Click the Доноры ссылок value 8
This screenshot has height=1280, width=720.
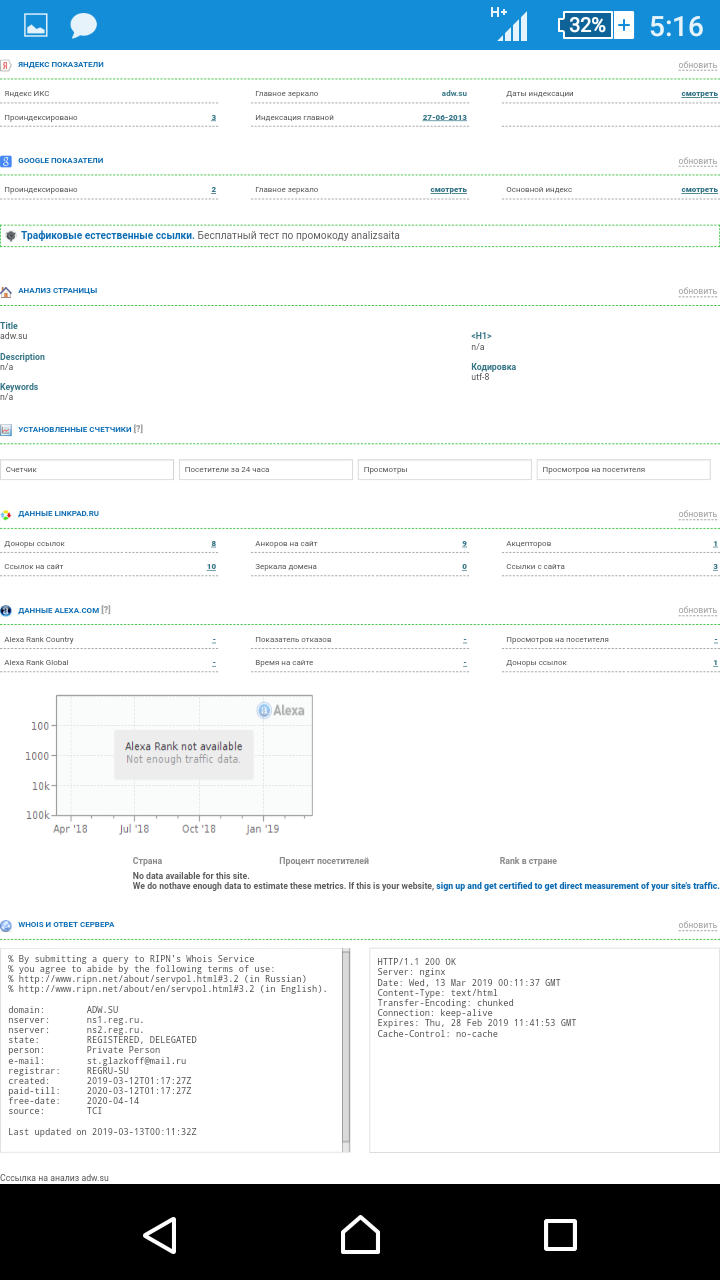[213, 544]
